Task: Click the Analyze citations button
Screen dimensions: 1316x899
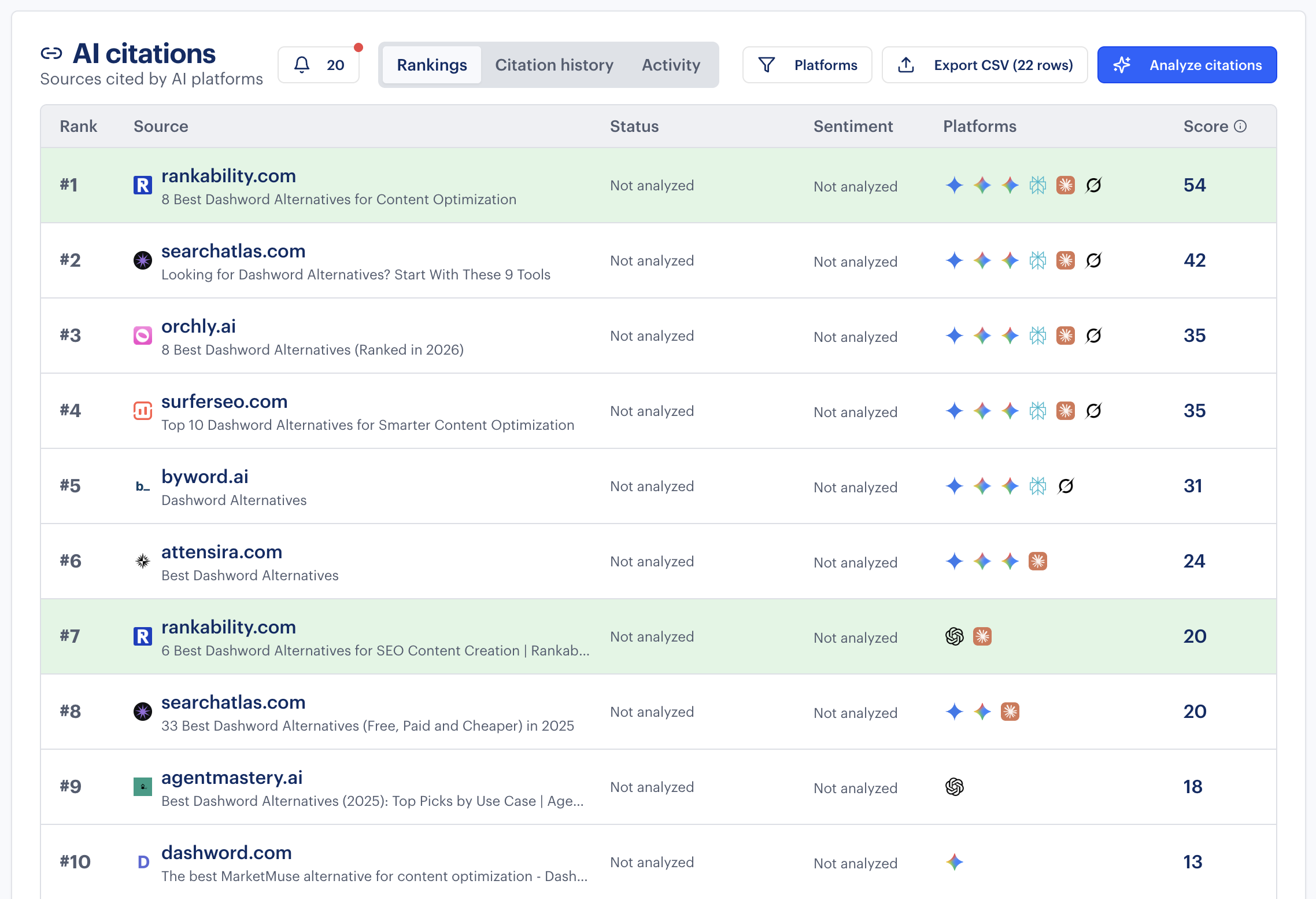Action: (x=1187, y=65)
